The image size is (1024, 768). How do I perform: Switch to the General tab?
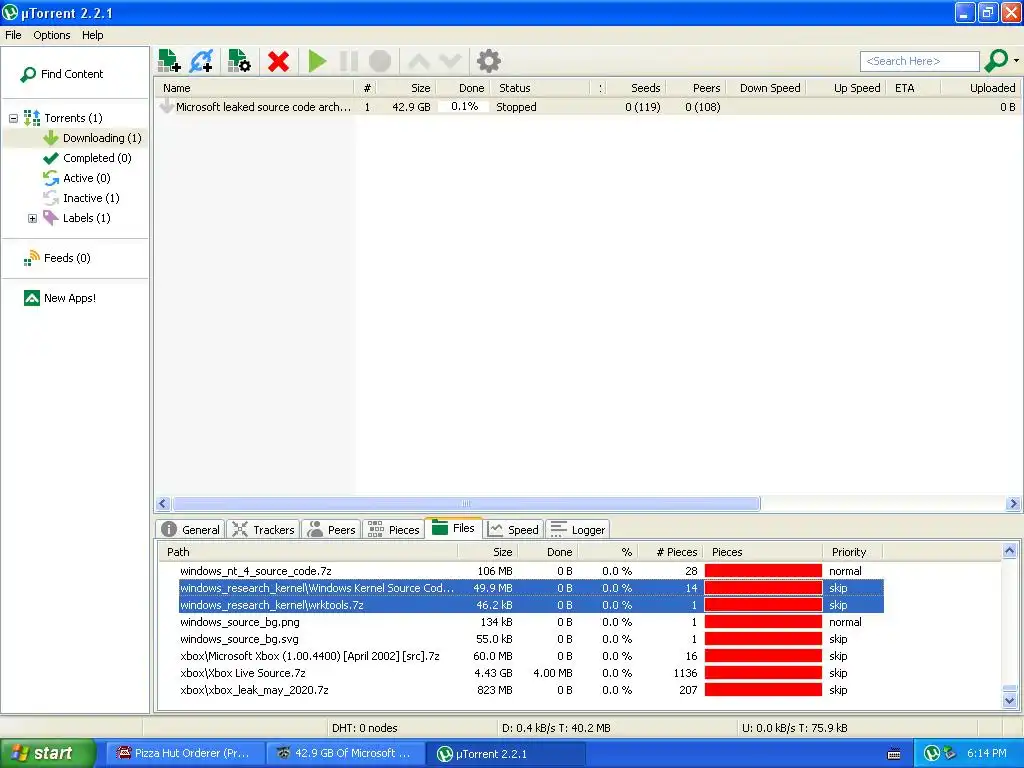point(191,530)
